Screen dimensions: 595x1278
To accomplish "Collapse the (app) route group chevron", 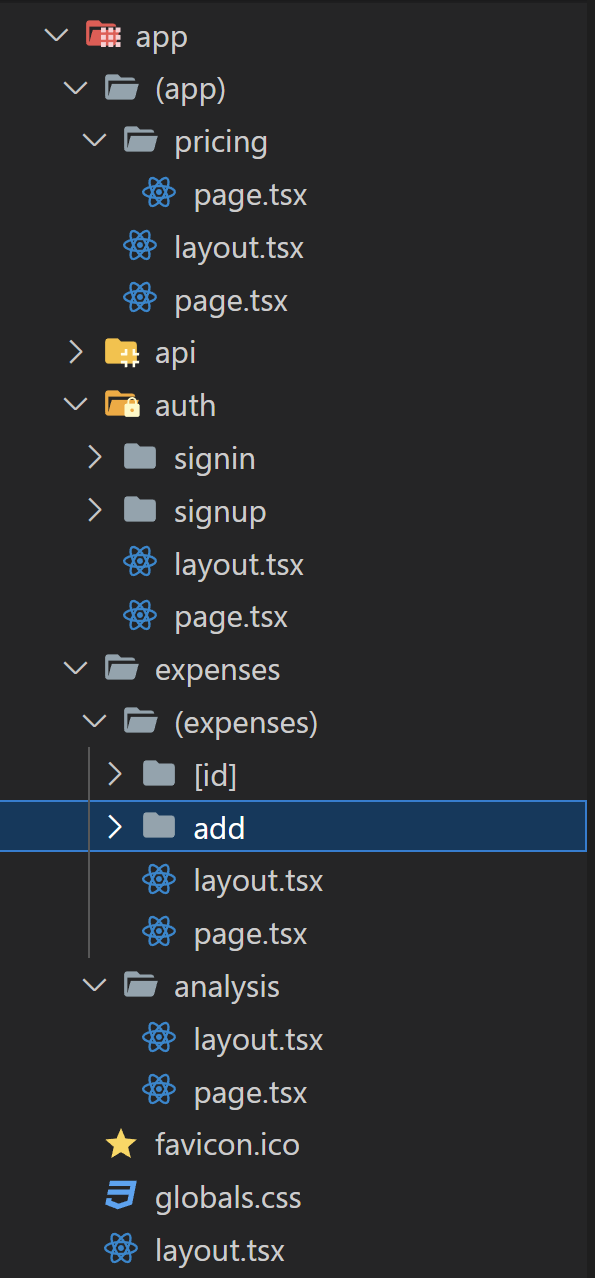I will pyautogui.click(x=75, y=89).
